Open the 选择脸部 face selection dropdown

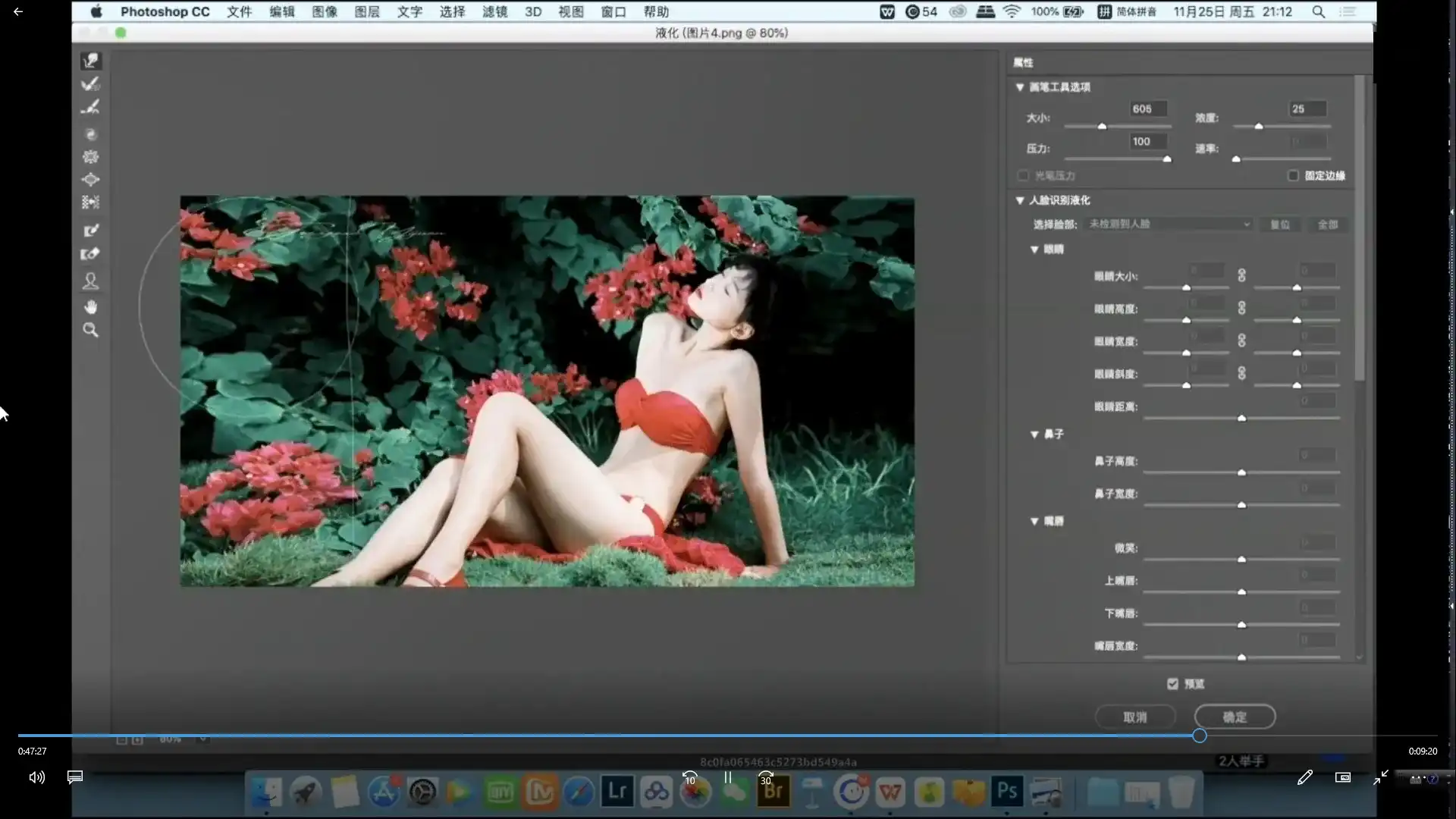coord(1169,224)
